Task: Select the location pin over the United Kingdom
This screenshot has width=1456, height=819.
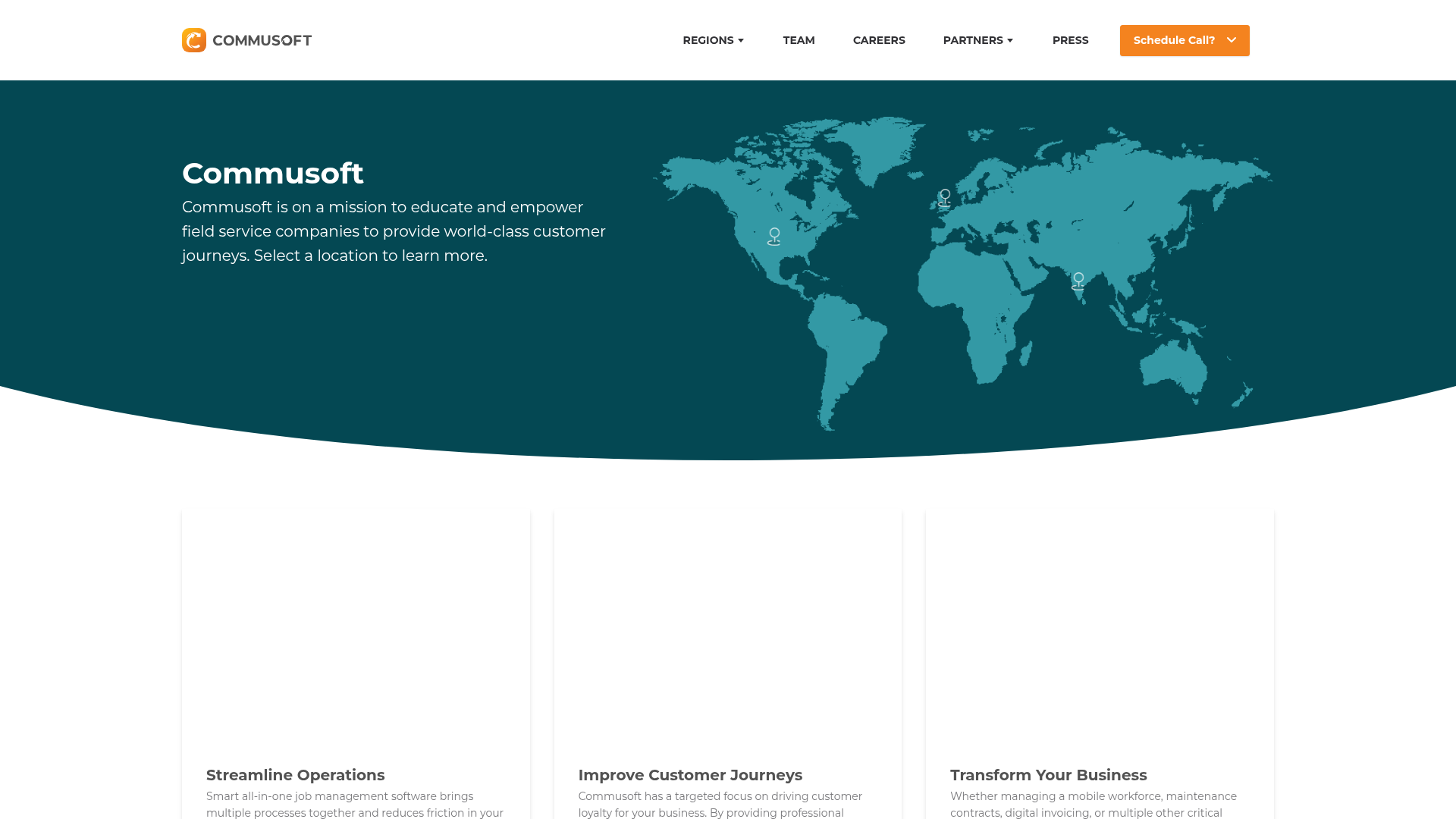Action: coord(944,199)
